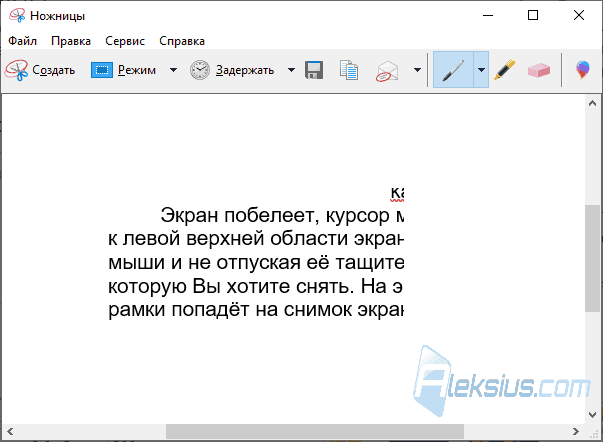Click the horizontal scrollbar left arrow
Viewport: 603px width, 442px height.
click(10, 431)
